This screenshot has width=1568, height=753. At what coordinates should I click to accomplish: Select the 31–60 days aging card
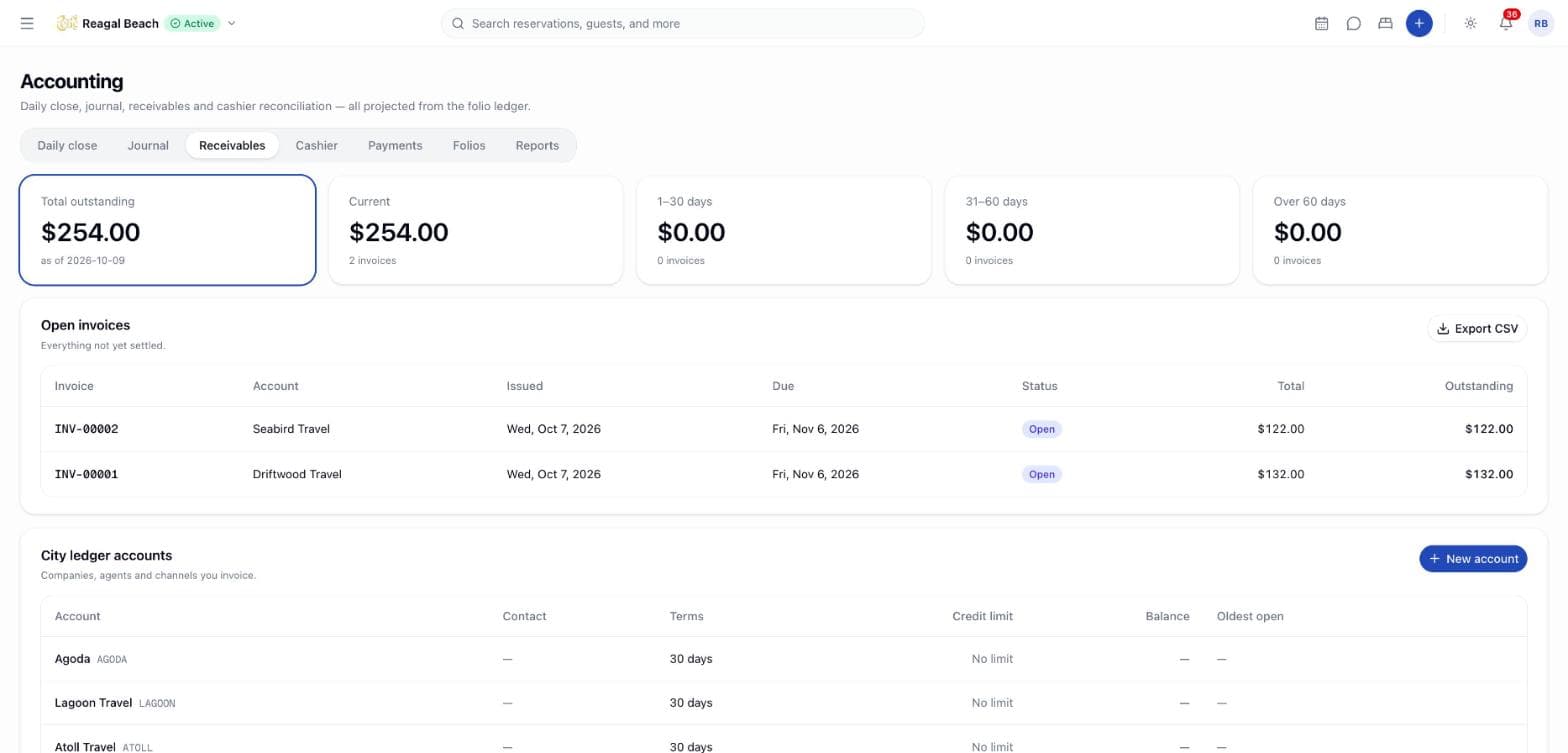click(1091, 230)
